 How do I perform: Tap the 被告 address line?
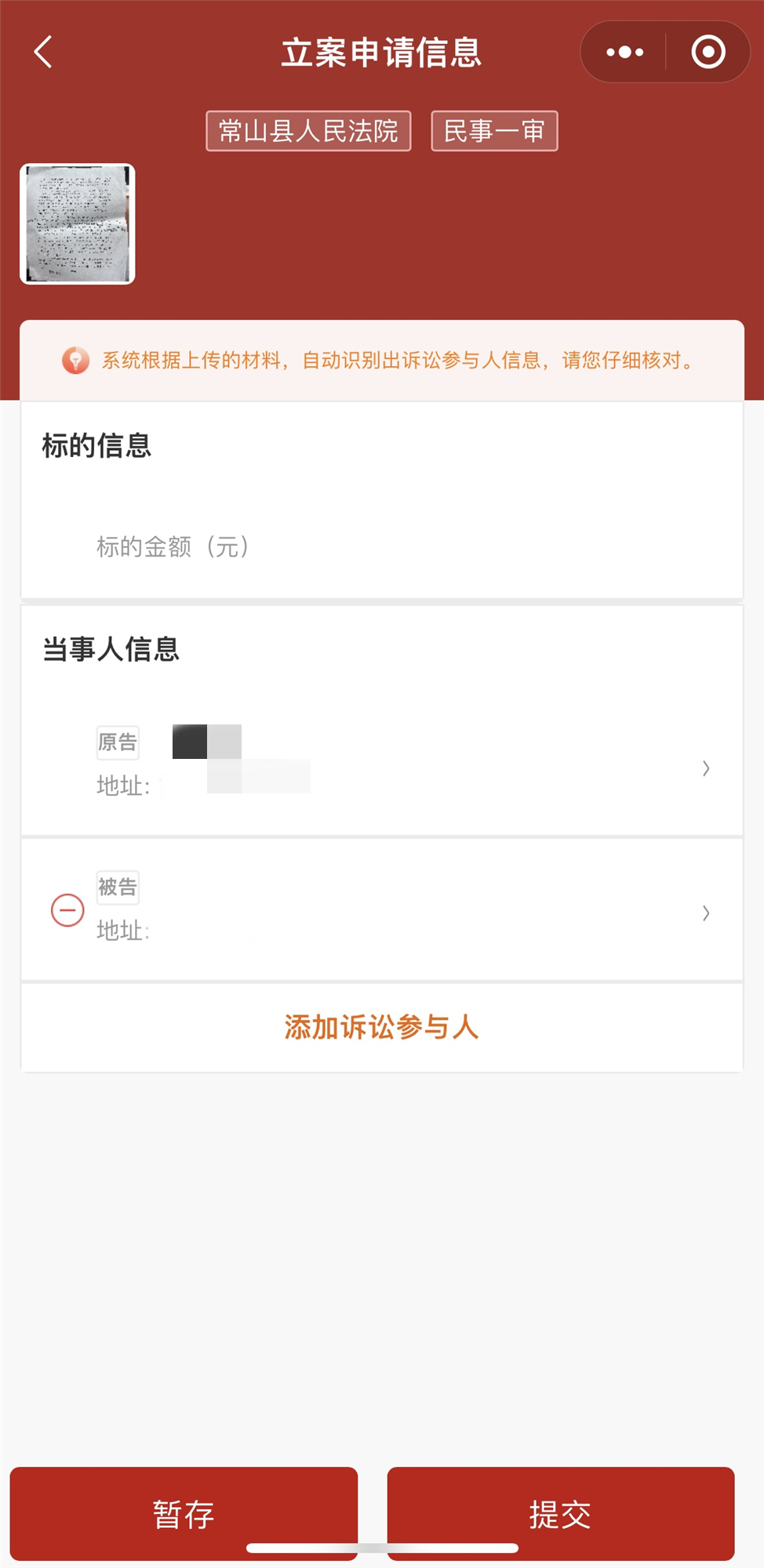tap(124, 931)
